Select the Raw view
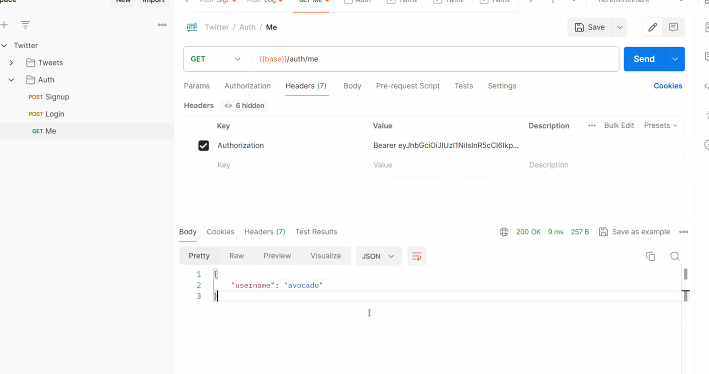Viewport: 709px width, 374px height. [236, 256]
